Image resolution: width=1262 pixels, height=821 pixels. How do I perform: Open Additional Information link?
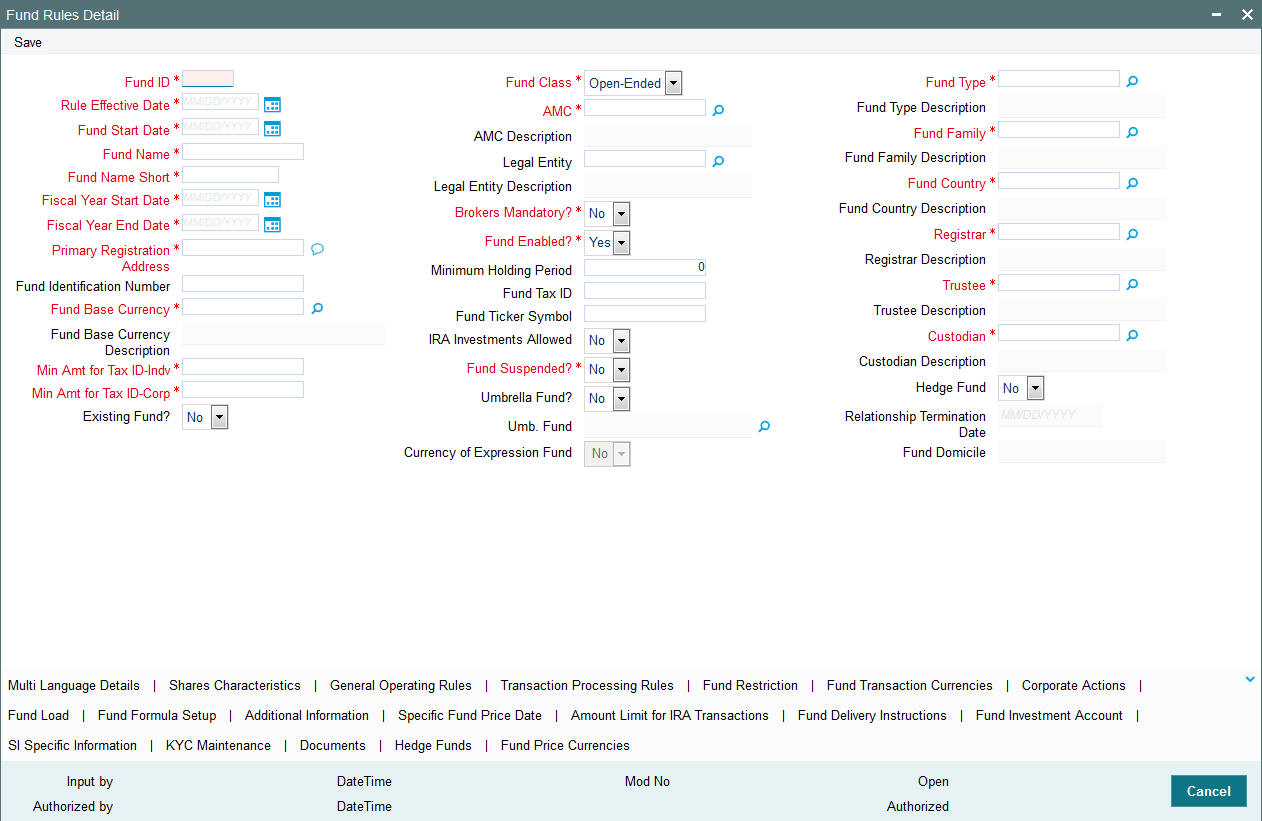point(307,716)
